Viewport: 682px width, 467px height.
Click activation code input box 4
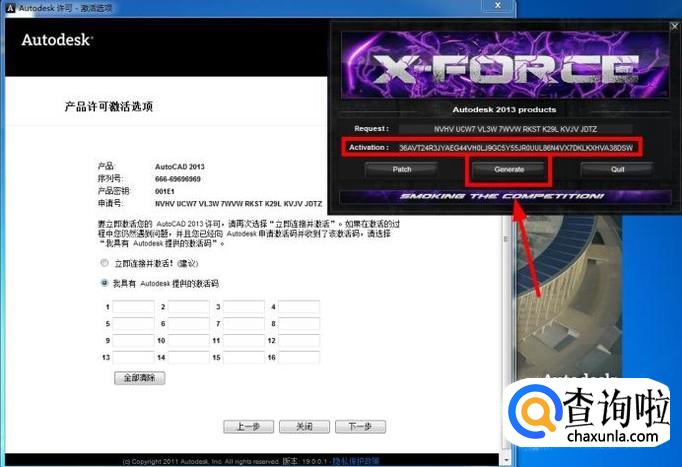tap(299, 307)
